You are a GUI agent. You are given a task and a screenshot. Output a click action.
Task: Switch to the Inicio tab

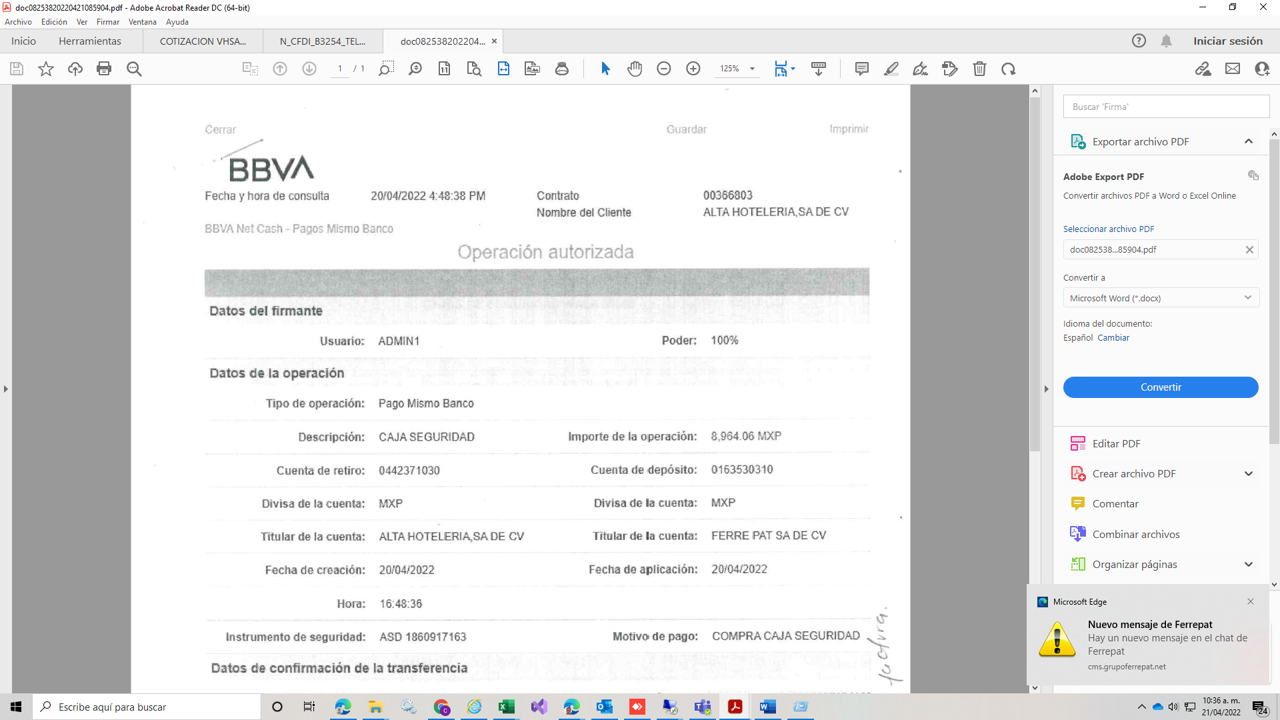click(23, 41)
